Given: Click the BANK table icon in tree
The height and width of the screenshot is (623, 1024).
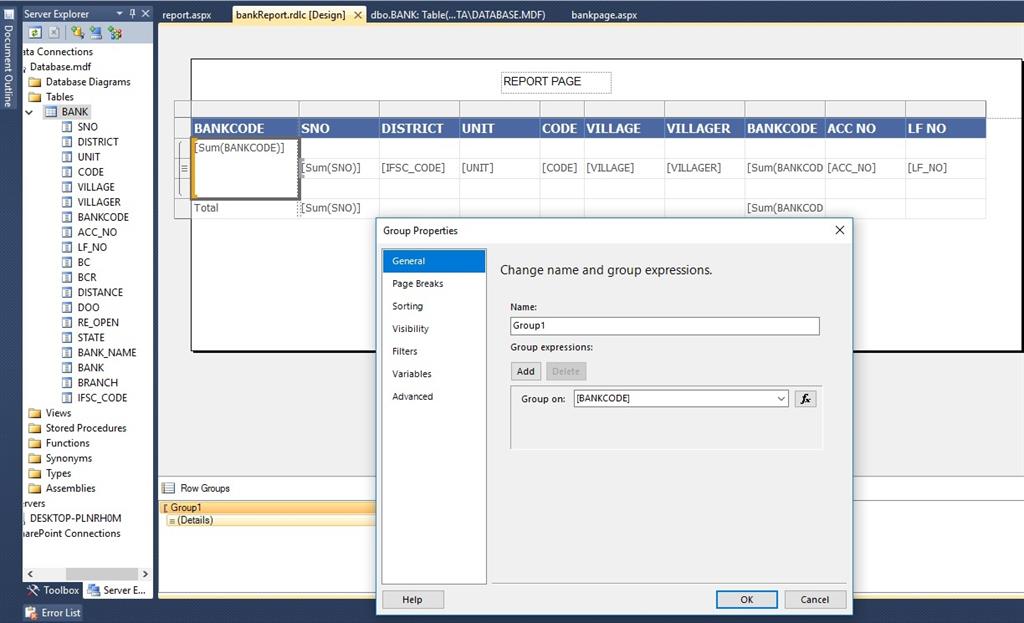Looking at the screenshot, I should click(51, 112).
